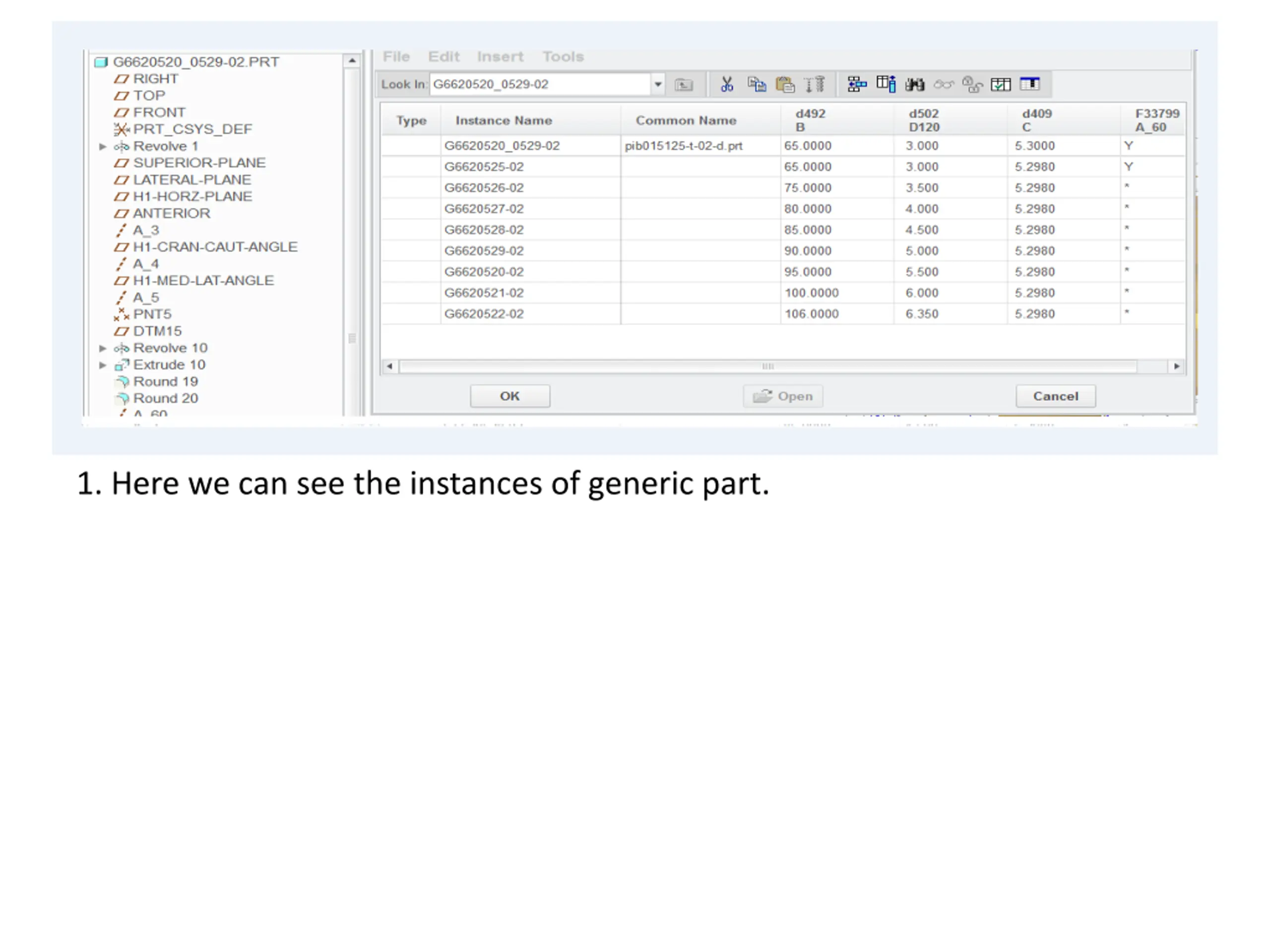Open the Insert menu
Screen dimensions: 1270x952
500,57
